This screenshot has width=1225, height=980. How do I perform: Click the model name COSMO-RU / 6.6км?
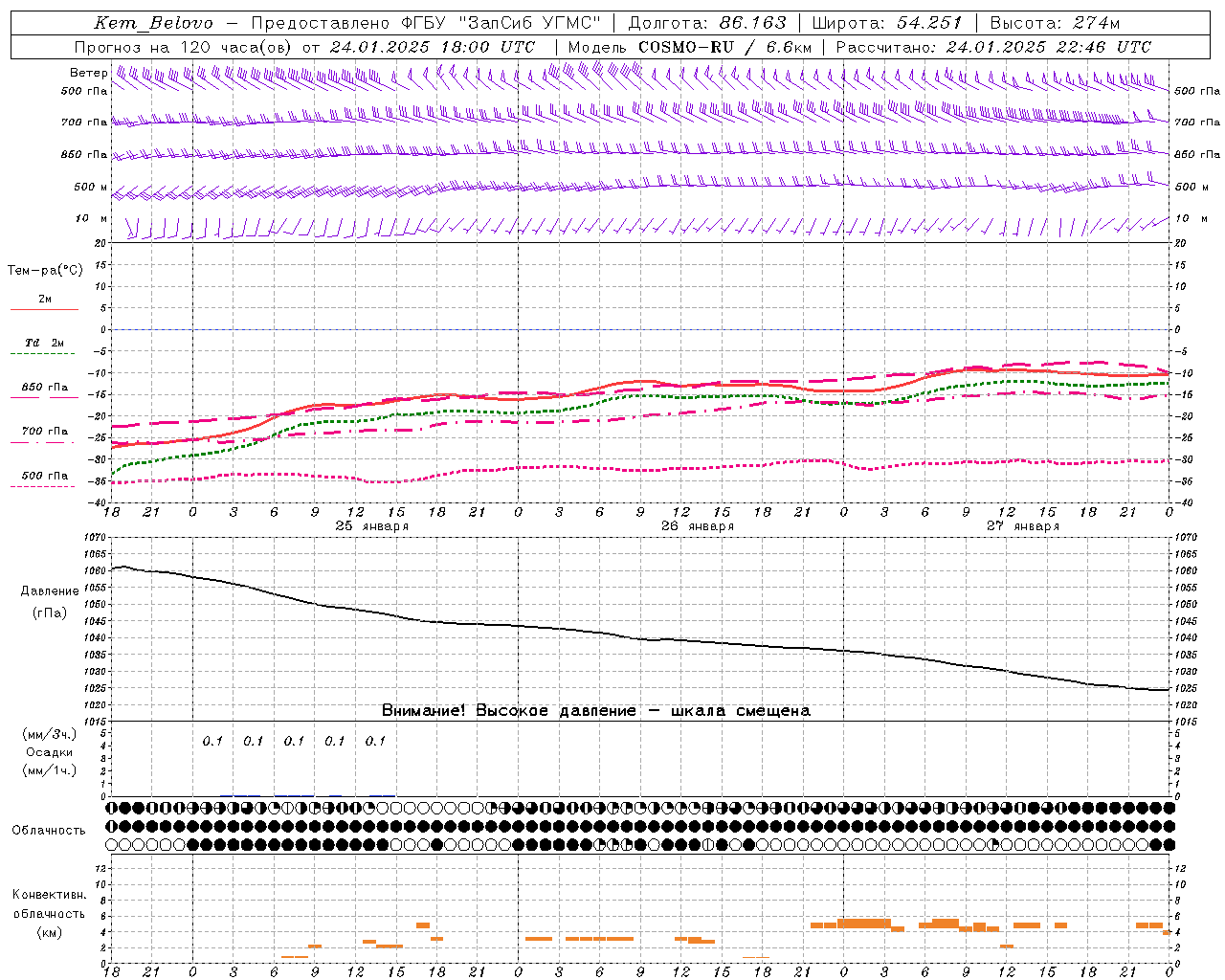tap(725, 47)
